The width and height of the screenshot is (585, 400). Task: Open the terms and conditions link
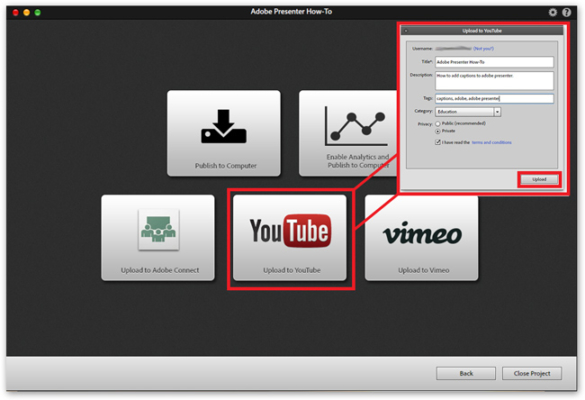[x=491, y=142]
